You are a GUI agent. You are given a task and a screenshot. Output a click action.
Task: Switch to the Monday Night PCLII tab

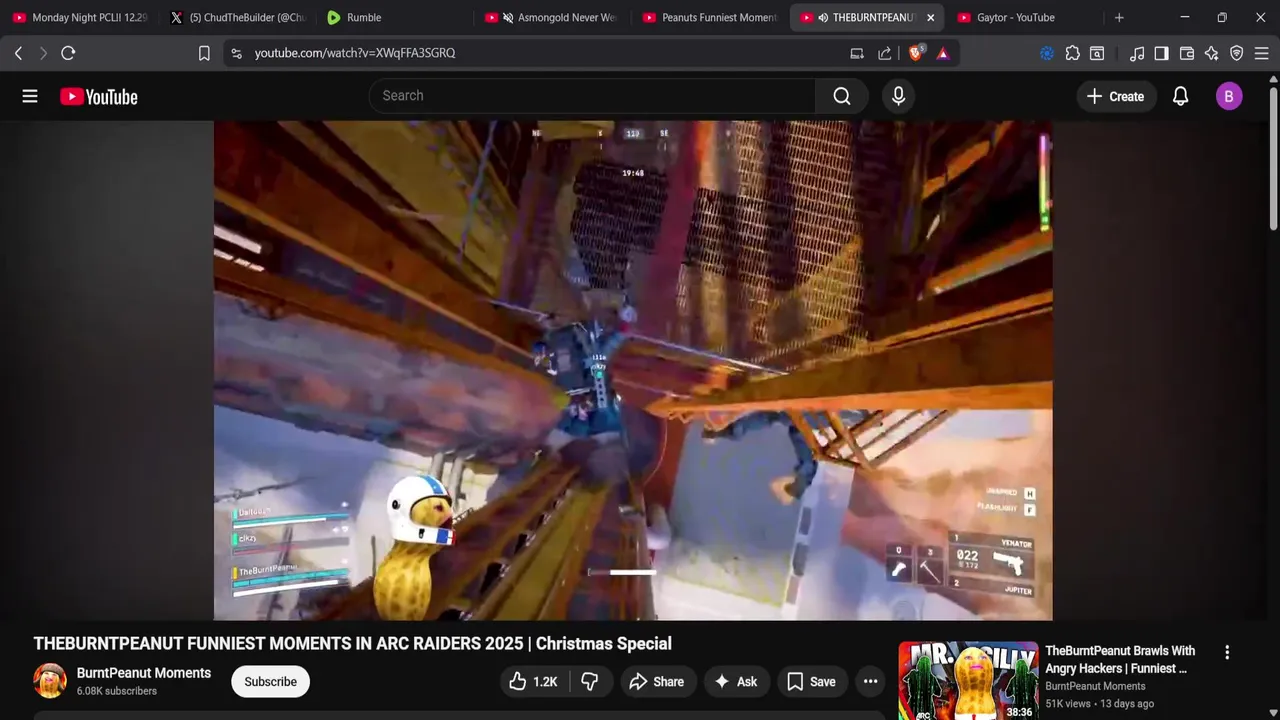coord(80,17)
